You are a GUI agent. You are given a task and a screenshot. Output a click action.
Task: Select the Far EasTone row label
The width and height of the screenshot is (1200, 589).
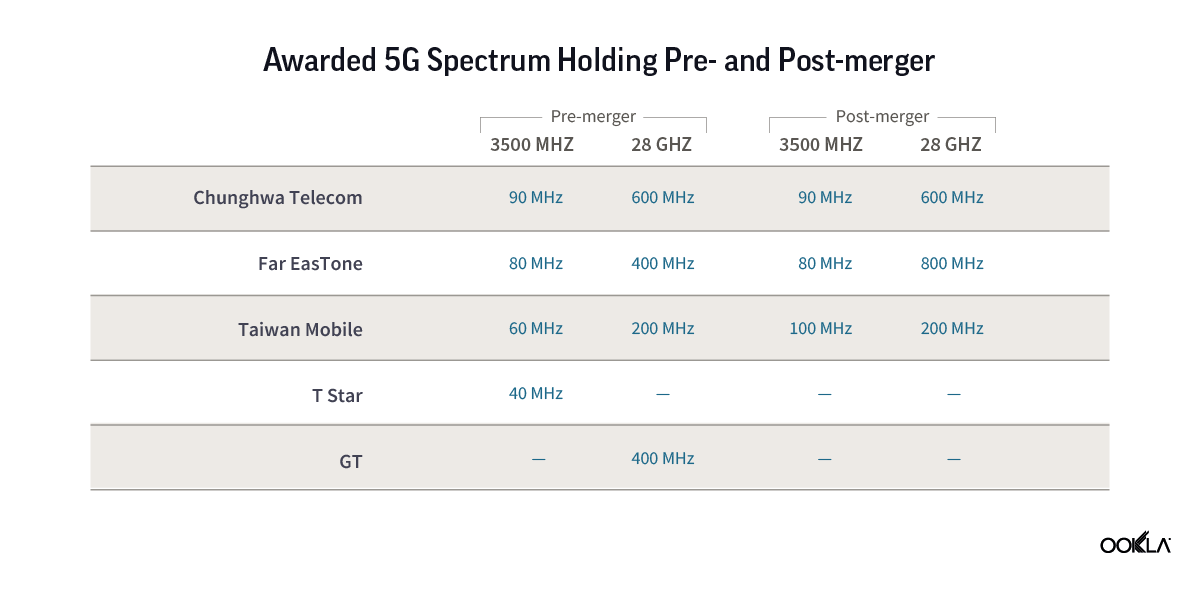[310, 264]
